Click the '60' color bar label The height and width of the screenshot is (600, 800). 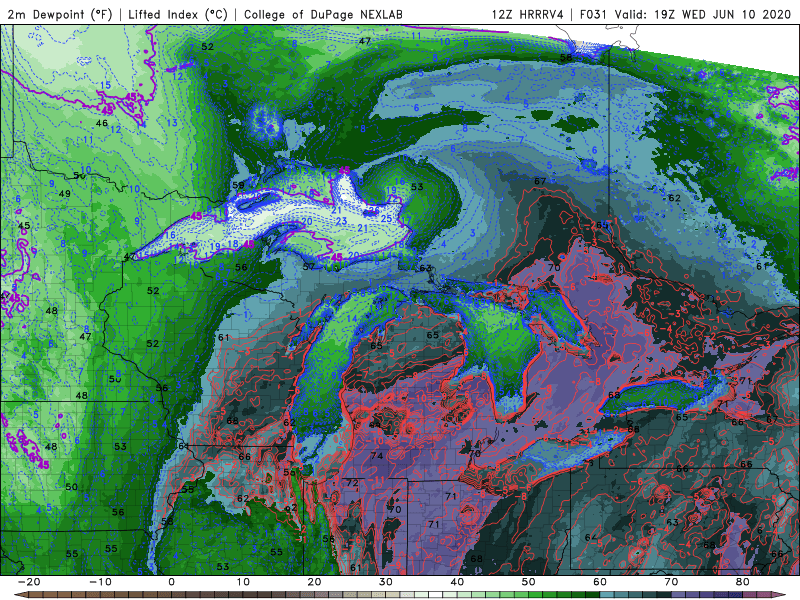(x=600, y=582)
